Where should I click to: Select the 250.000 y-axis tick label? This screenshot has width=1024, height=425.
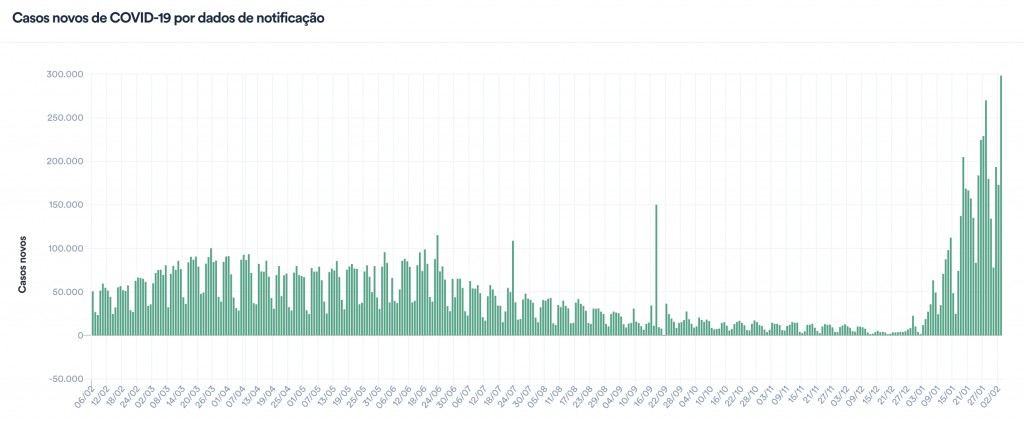point(64,118)
